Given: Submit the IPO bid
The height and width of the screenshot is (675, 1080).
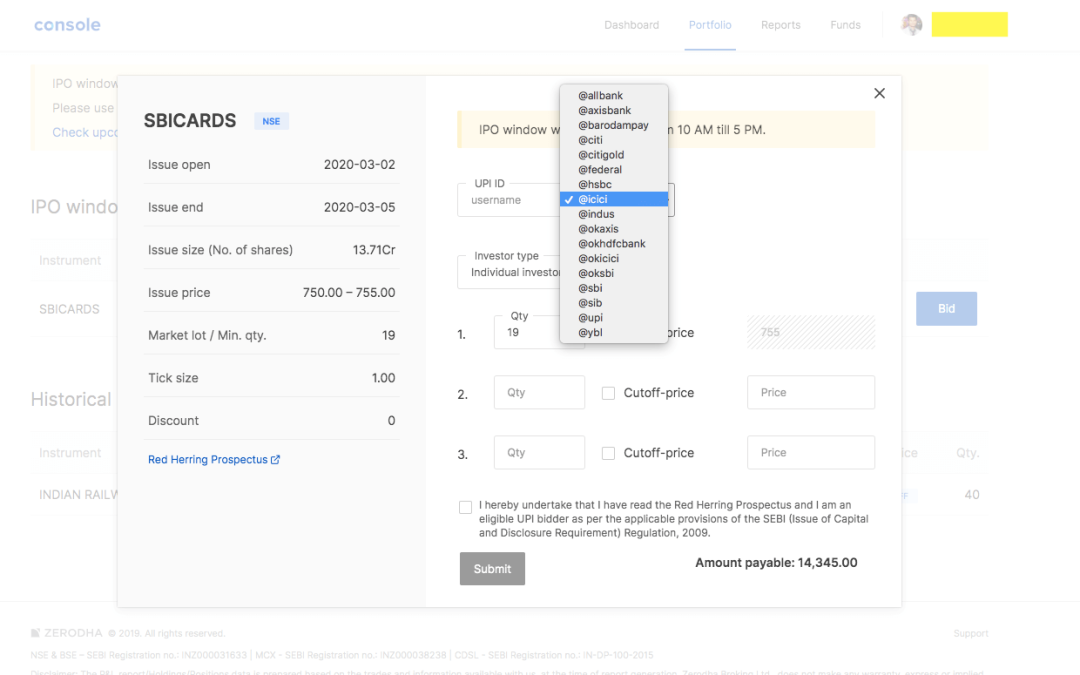Looking at the screenshot, I should tap(492, 569).
